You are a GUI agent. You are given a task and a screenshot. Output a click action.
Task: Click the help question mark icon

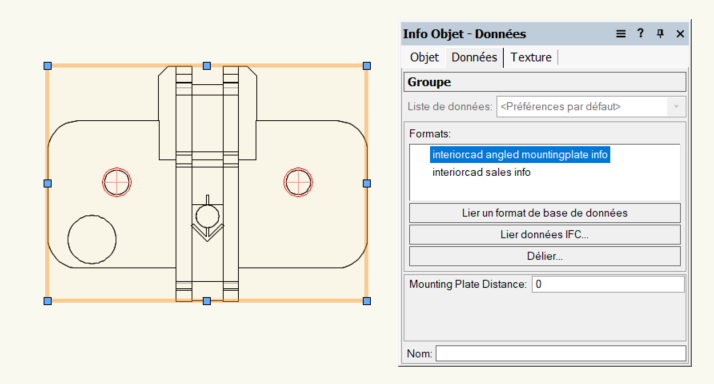tap(640, 33)
